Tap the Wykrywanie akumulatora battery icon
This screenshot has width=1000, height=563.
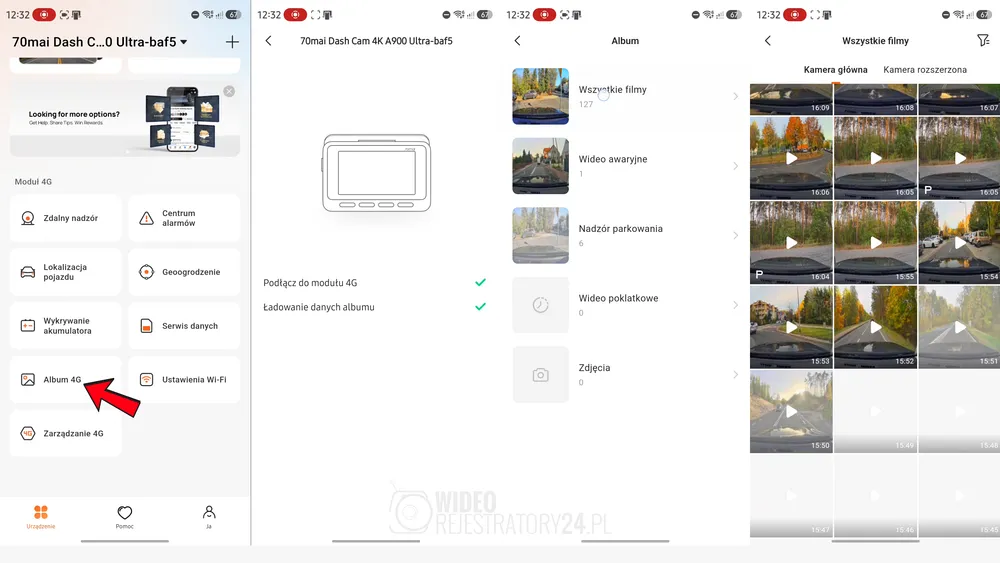coord(27,326)
